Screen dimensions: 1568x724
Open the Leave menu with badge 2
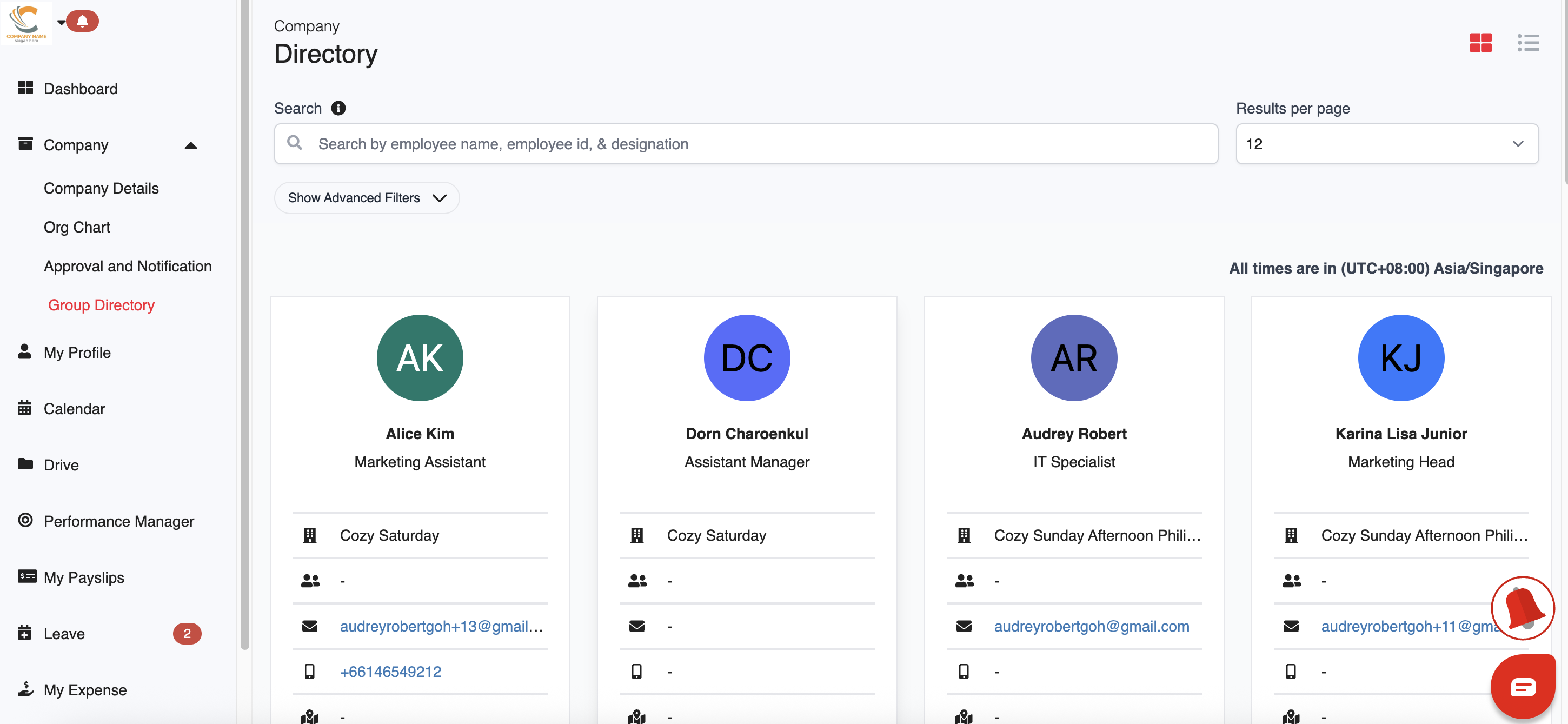coord(64,634)
